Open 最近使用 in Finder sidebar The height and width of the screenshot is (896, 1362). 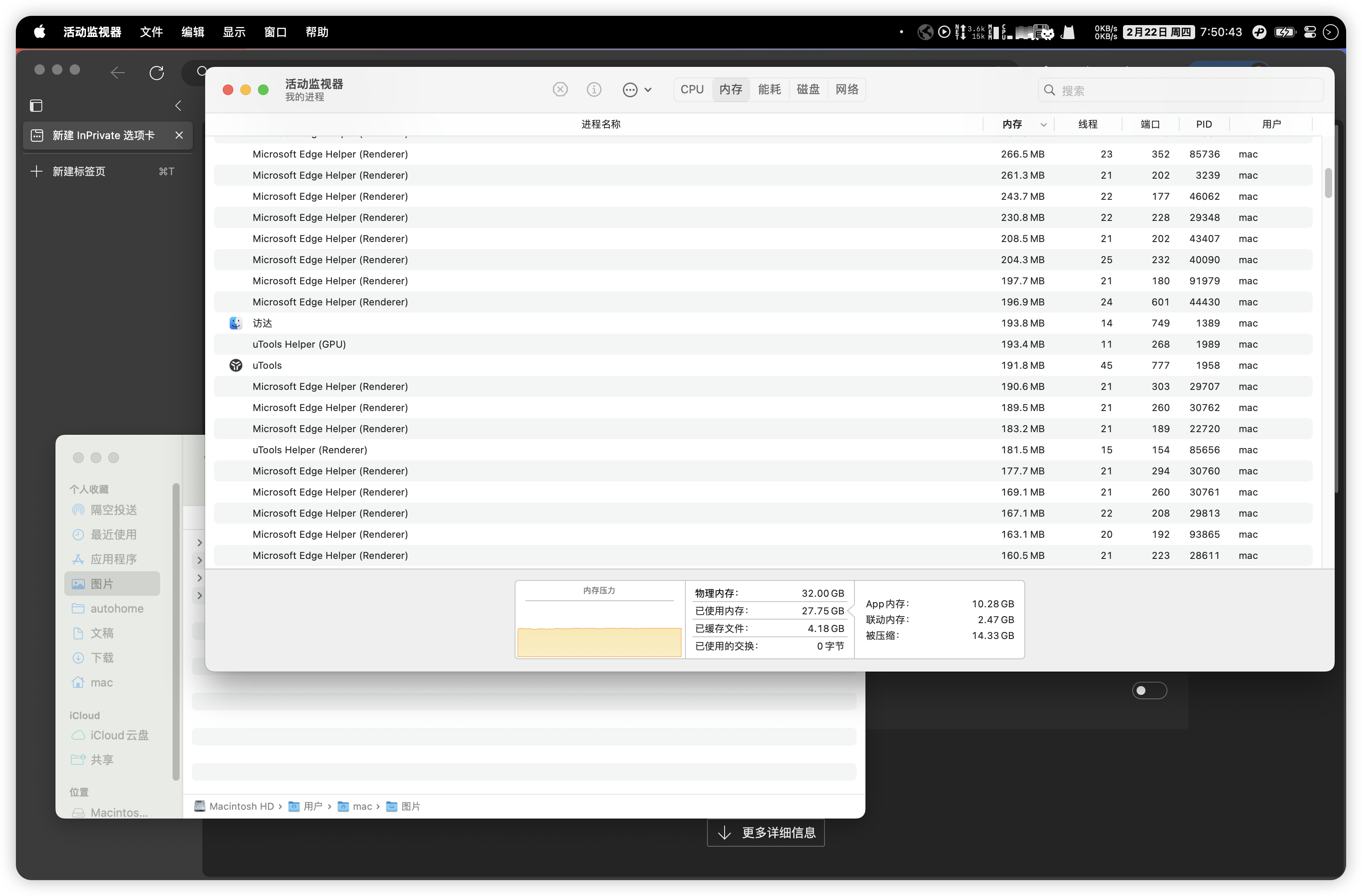point(113,534)
